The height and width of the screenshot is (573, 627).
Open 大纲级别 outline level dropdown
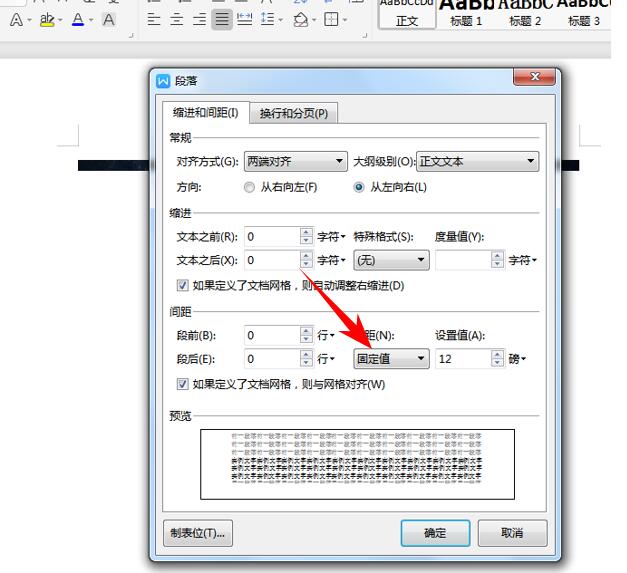[477, 162]
